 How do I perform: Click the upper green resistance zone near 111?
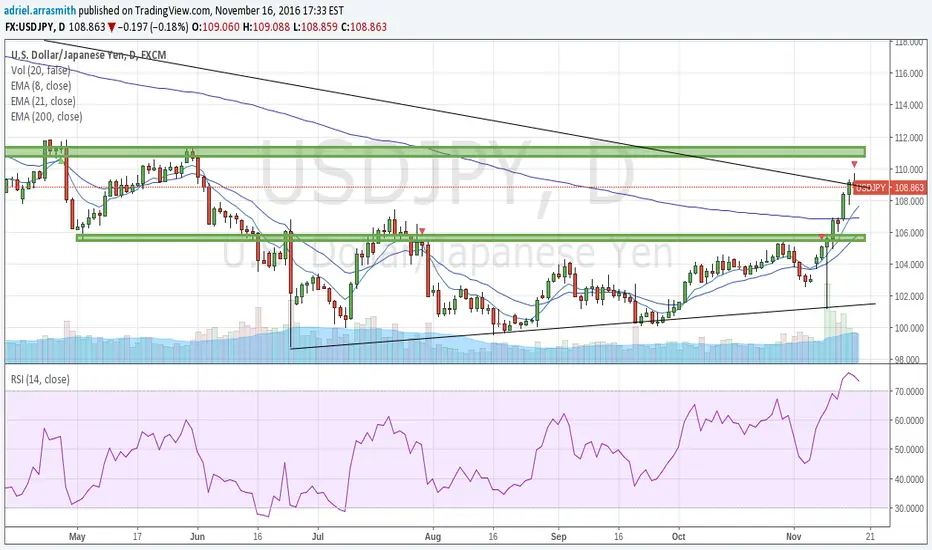coord(435,152)
